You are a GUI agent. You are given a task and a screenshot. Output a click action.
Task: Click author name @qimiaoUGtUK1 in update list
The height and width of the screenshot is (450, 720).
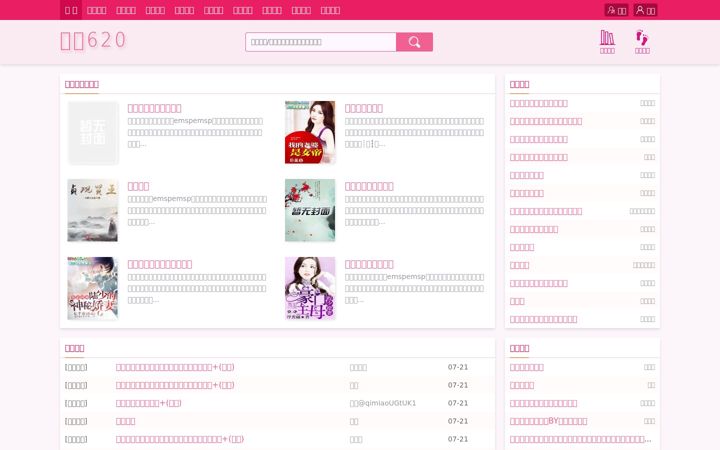382,403
